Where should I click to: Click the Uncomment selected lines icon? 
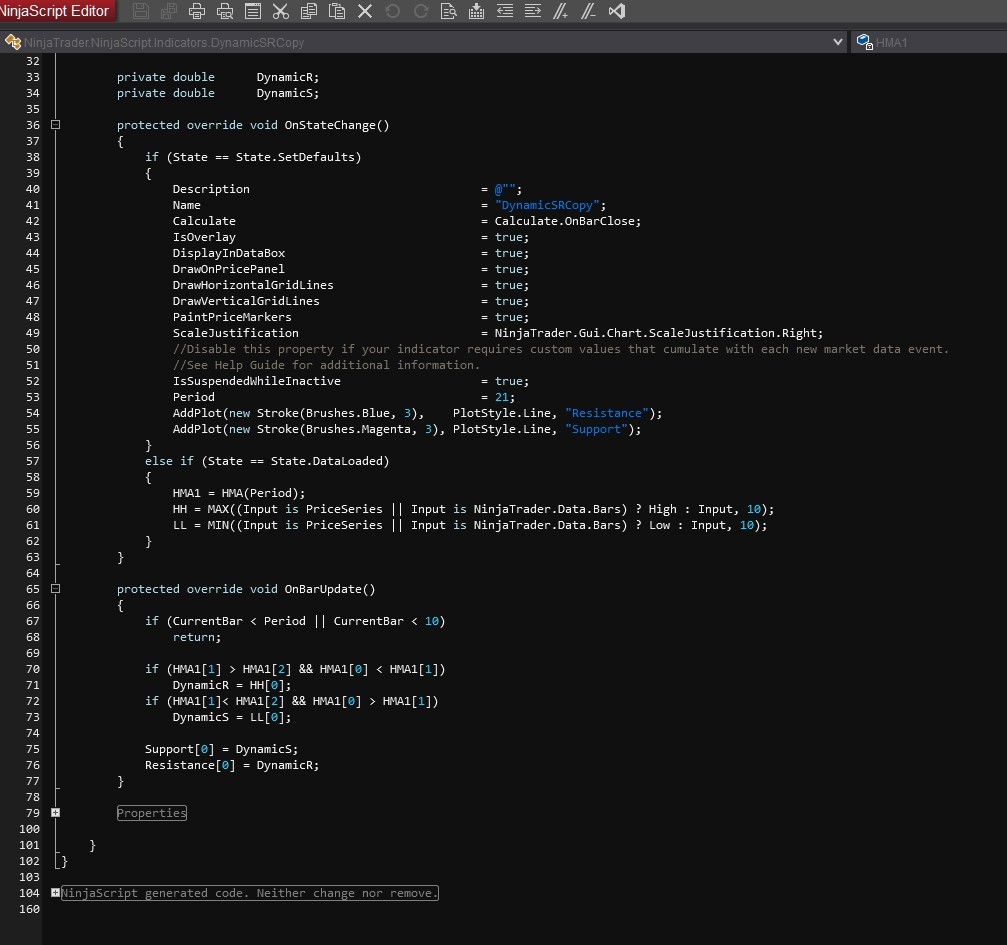pos(589,12)
